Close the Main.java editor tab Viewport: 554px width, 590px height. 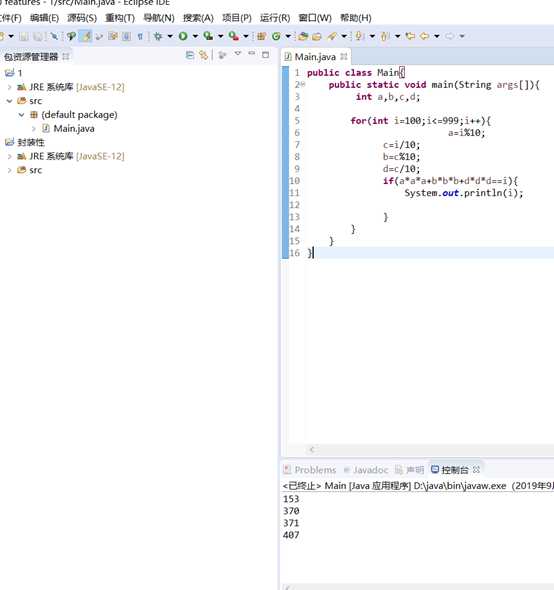point(344,56)
